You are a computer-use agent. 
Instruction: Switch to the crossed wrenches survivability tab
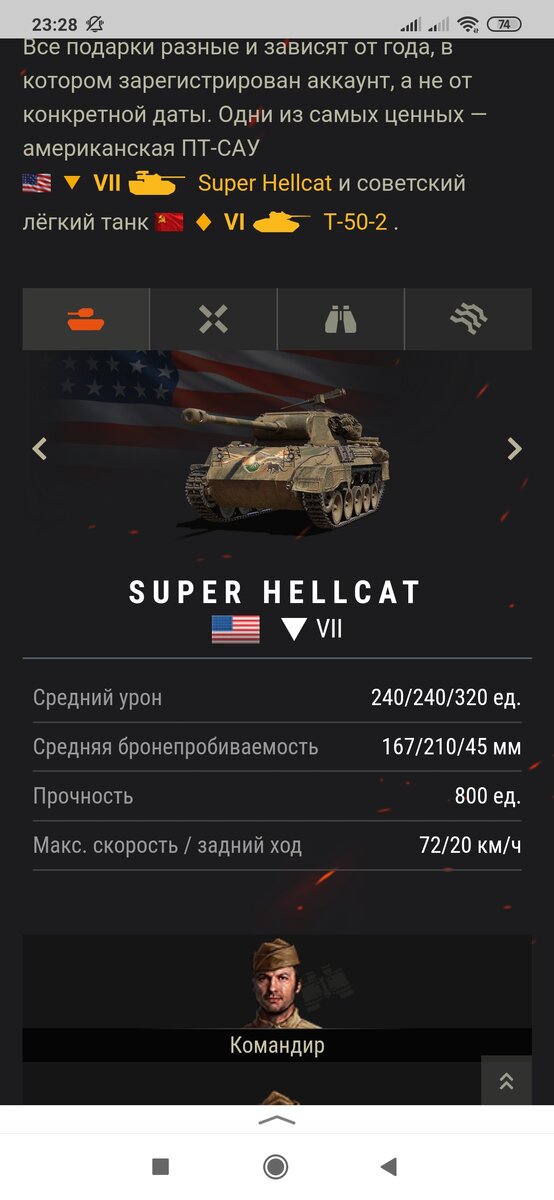point(213,319)
